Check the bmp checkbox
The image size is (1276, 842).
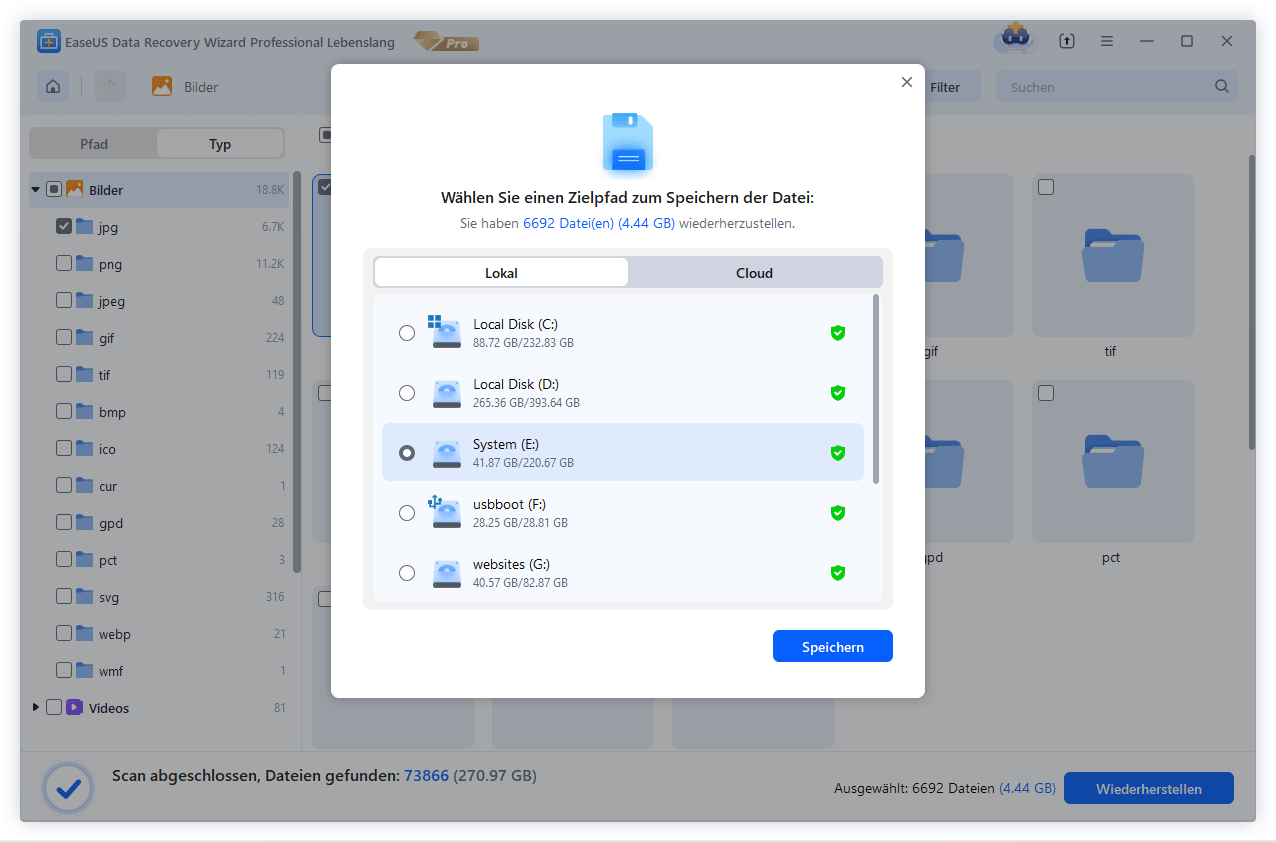coord(64,411)
